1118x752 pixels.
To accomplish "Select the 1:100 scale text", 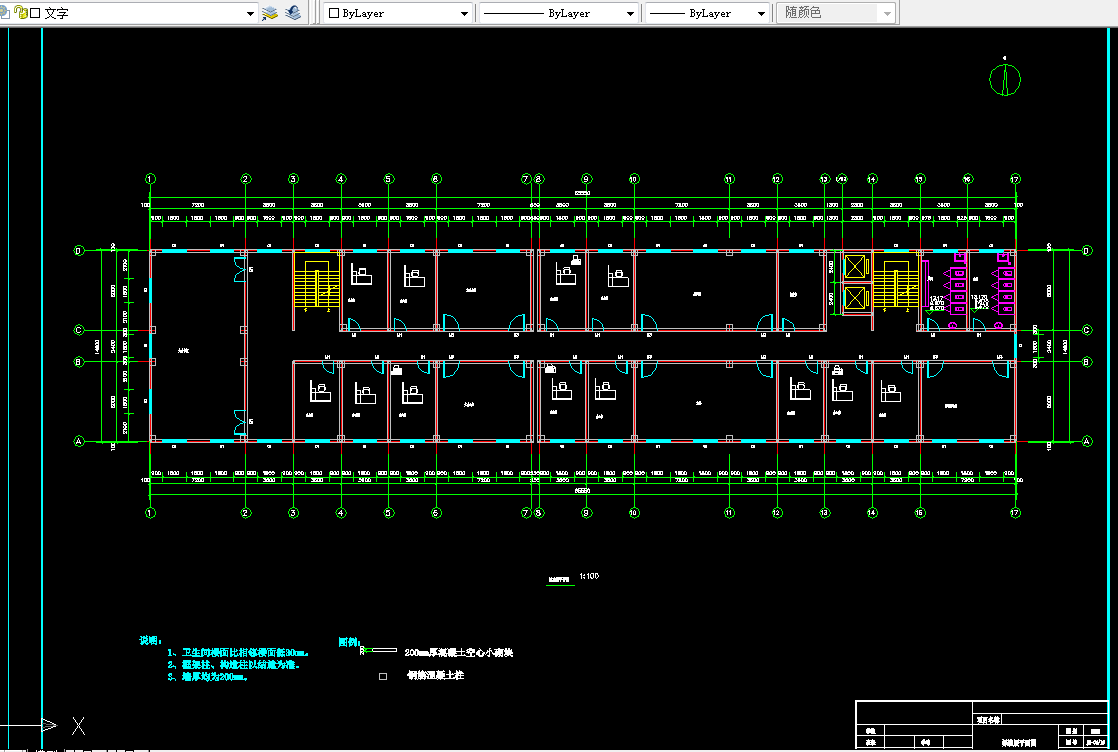I will pyautogui.click(x=589, y=576).
